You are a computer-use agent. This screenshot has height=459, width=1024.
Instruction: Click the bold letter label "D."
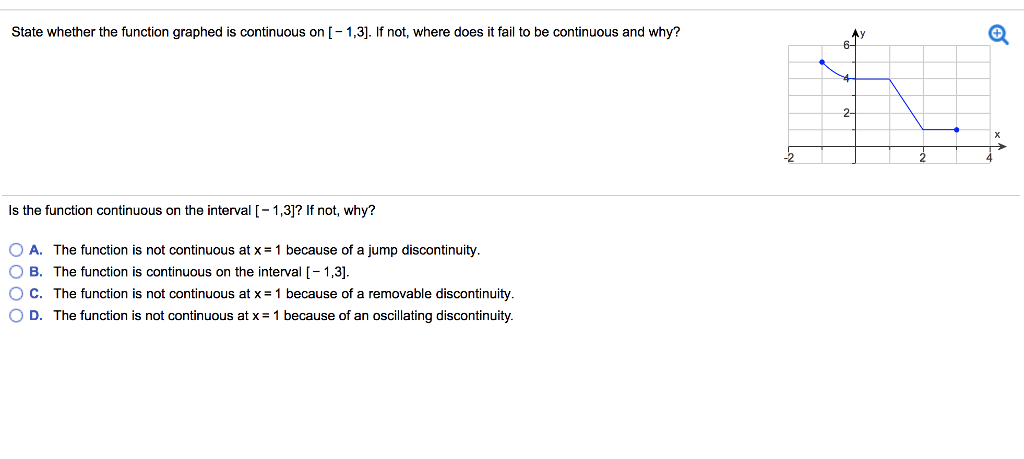coord(35,316)
